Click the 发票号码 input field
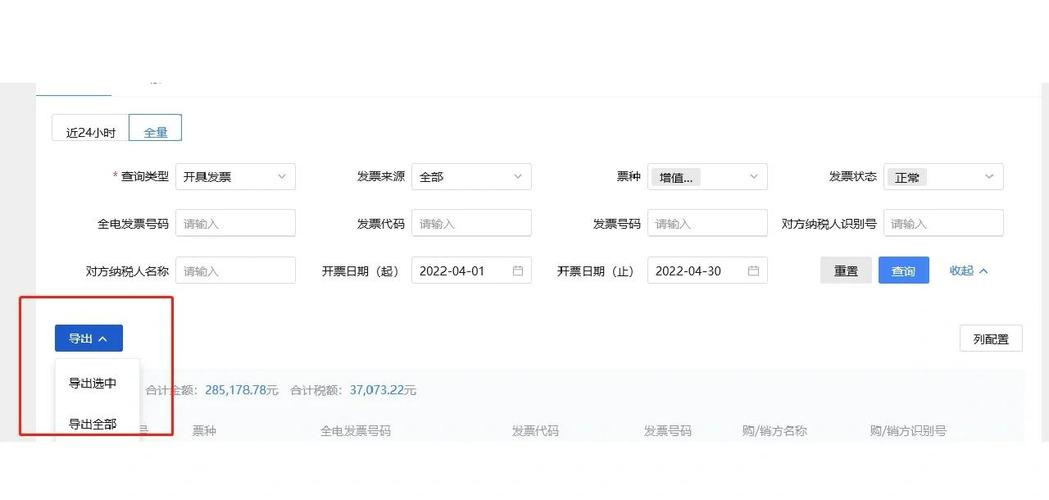Screen dimensions: 1049x500 pyautogui.click(x=707, y=223)
